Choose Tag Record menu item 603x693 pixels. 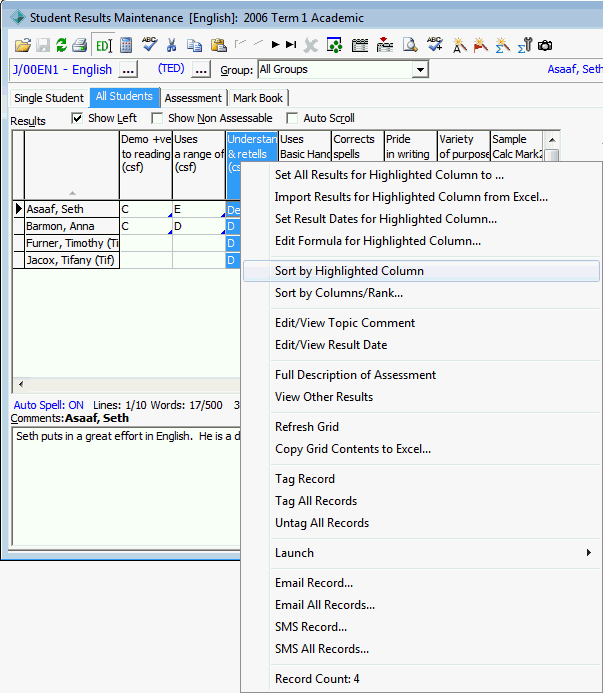(x=422, y=479)
